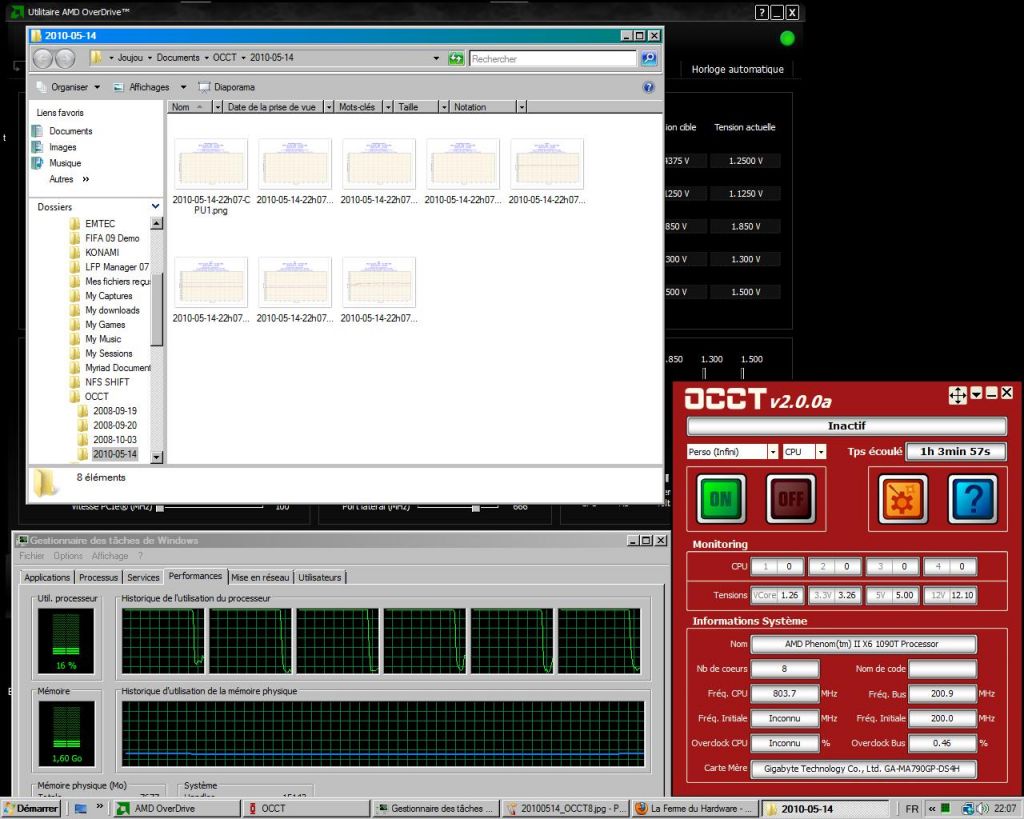
Task: Switch to Applications tab in Task Manager
Action: point(46,577)
